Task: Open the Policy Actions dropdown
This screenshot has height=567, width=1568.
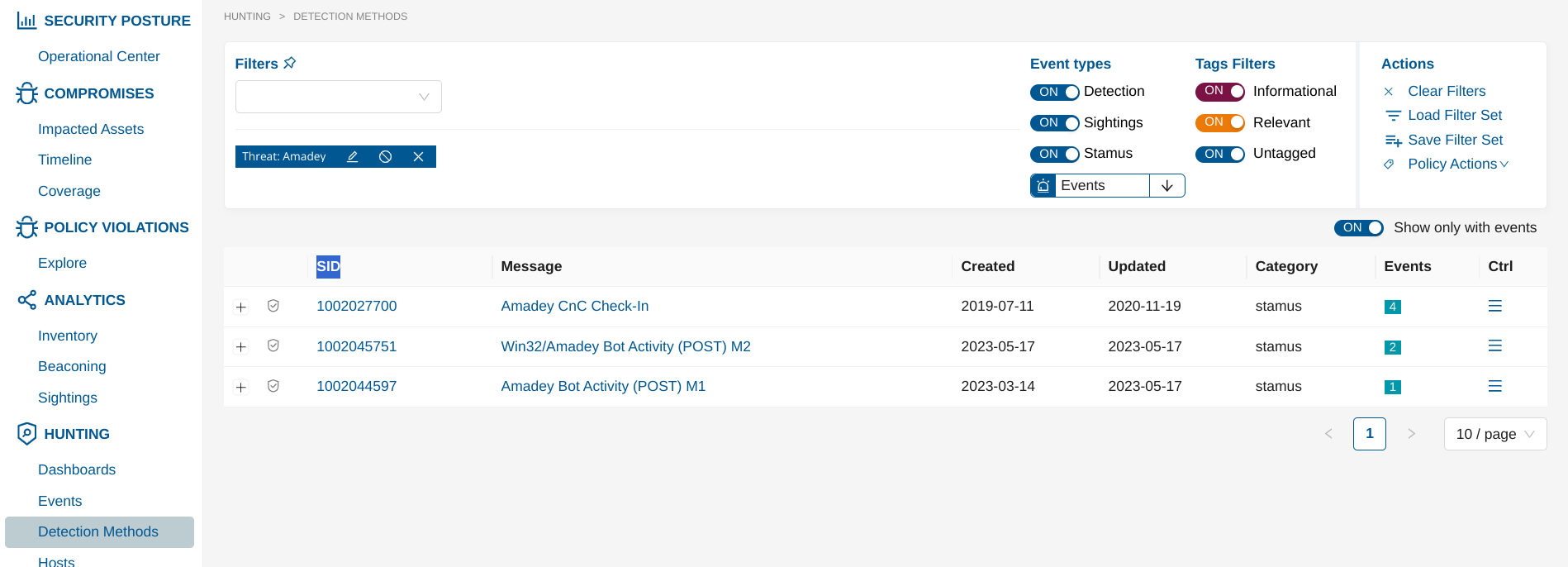Action: 1457,164
